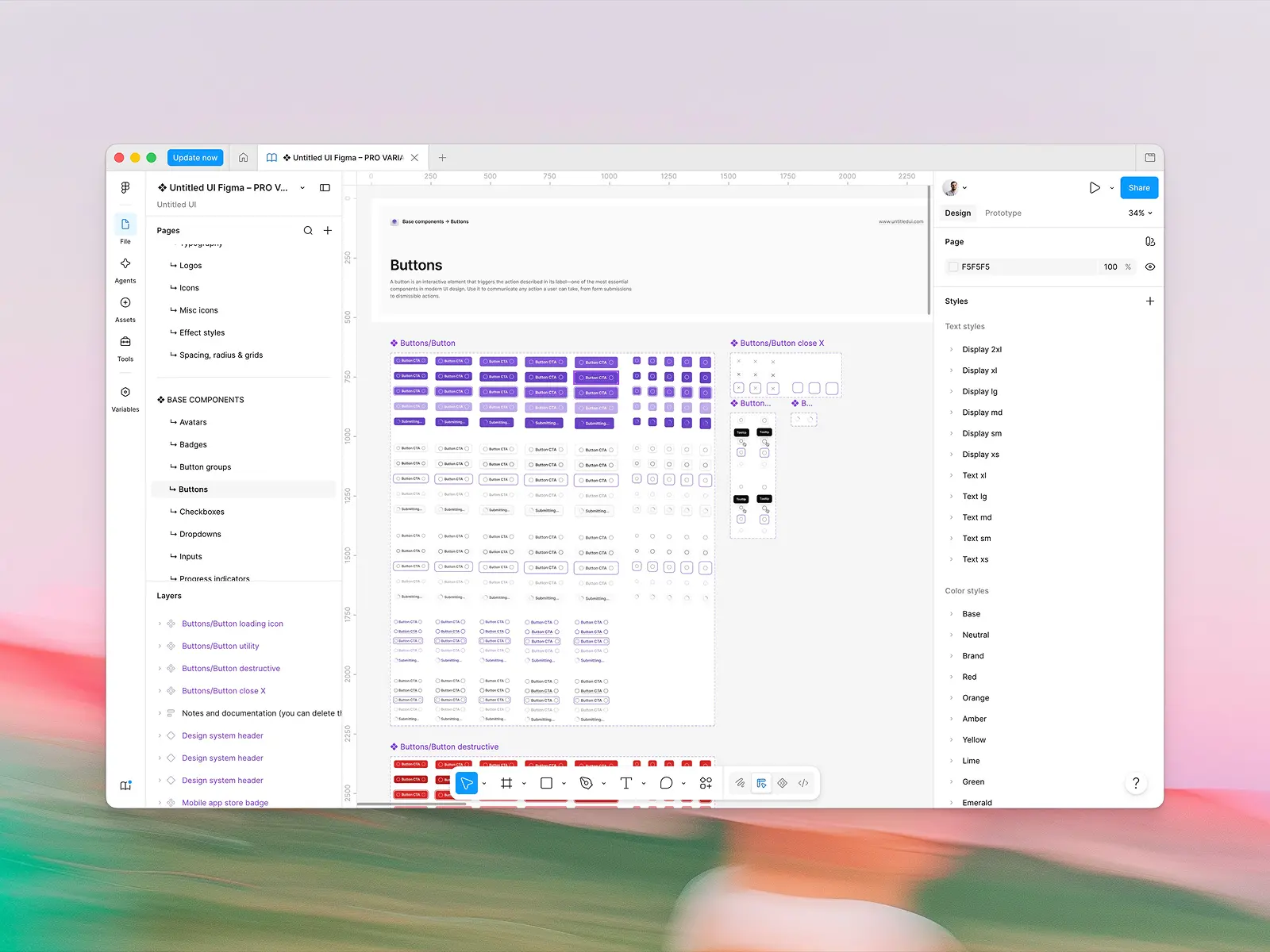Toggle the window layout icon in title bar
The width and height of the screenshot is (1270, 952).
coord(1150,158)
